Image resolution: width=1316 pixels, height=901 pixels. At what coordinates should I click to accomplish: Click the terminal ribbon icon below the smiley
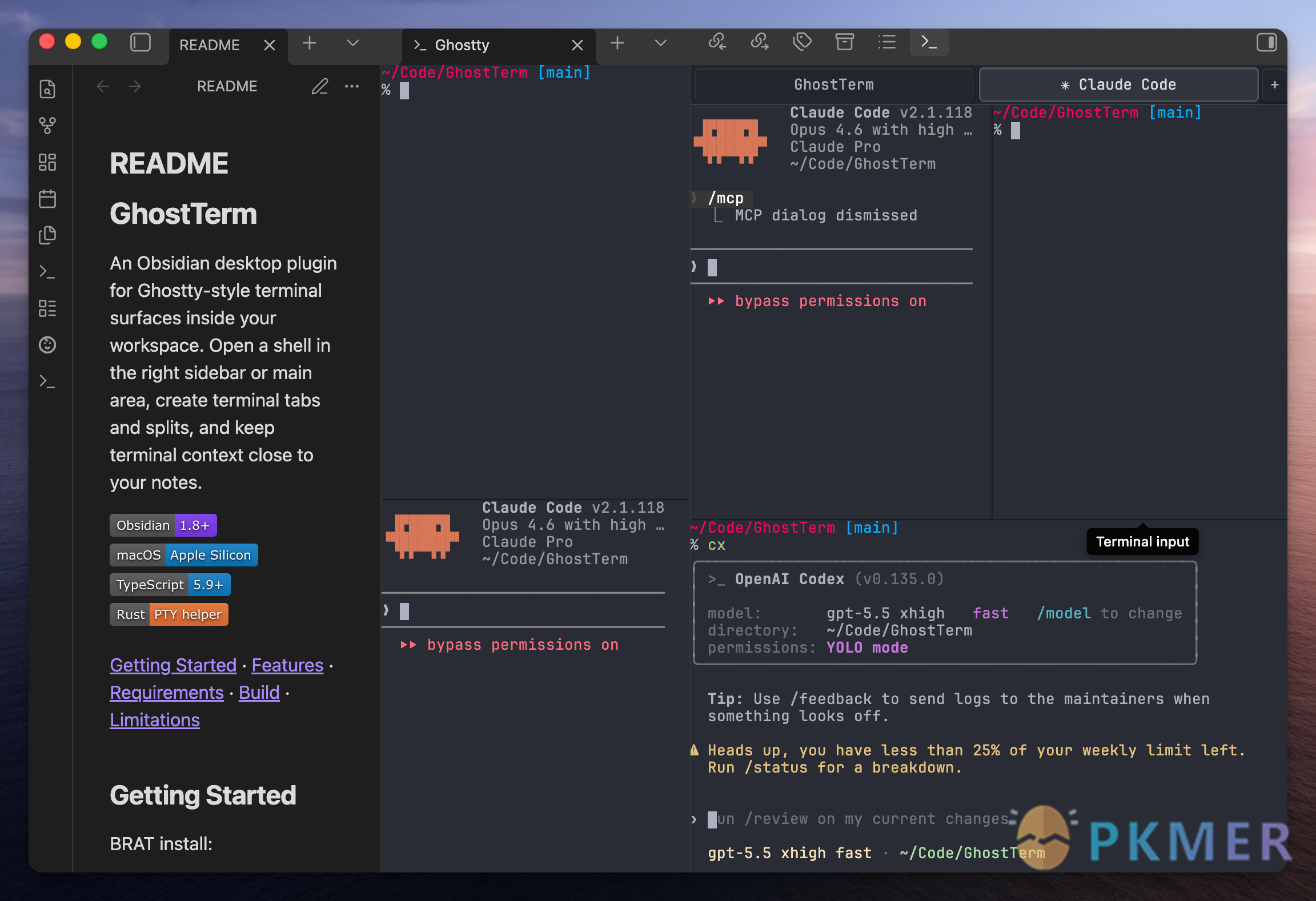[x=47, y=381]
